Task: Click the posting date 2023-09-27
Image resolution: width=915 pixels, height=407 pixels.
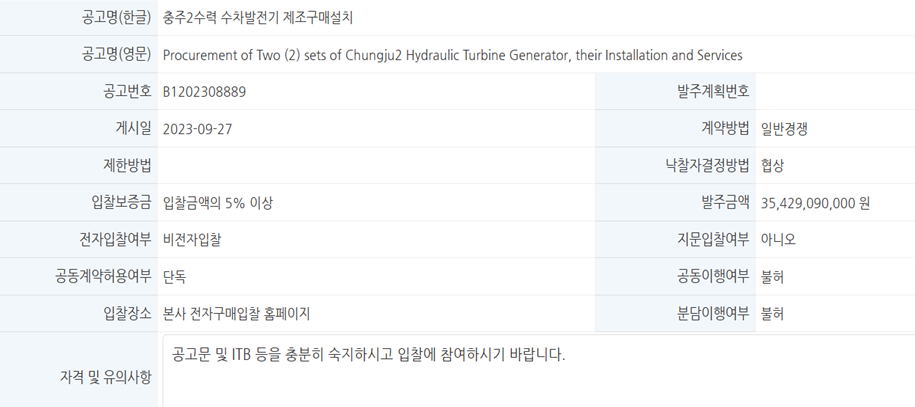Action: [203, 129]
